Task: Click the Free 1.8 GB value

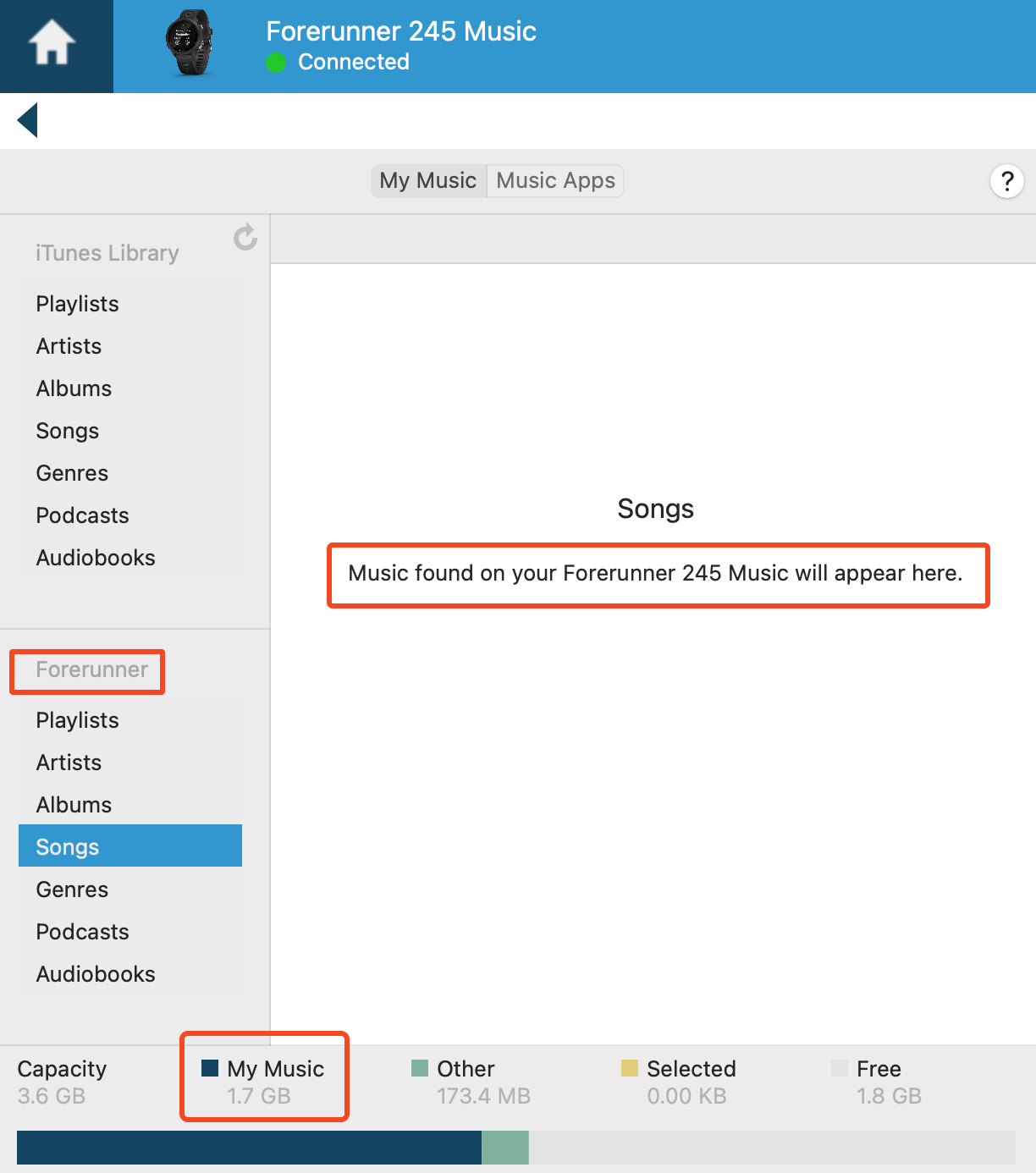Action: pos(889,1096)
